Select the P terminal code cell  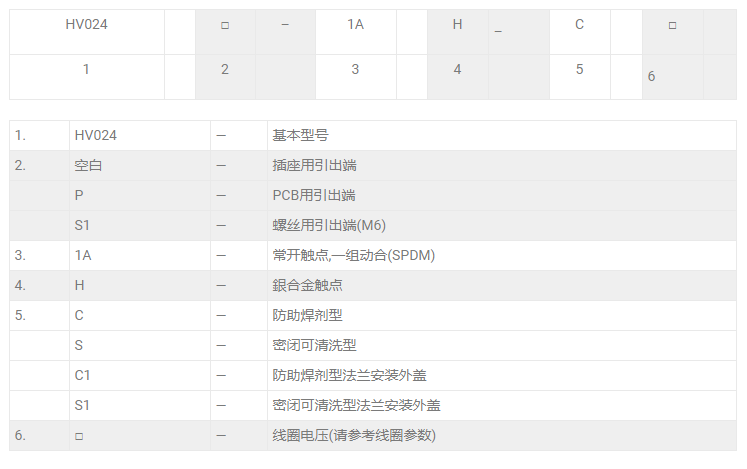point(79,195)
